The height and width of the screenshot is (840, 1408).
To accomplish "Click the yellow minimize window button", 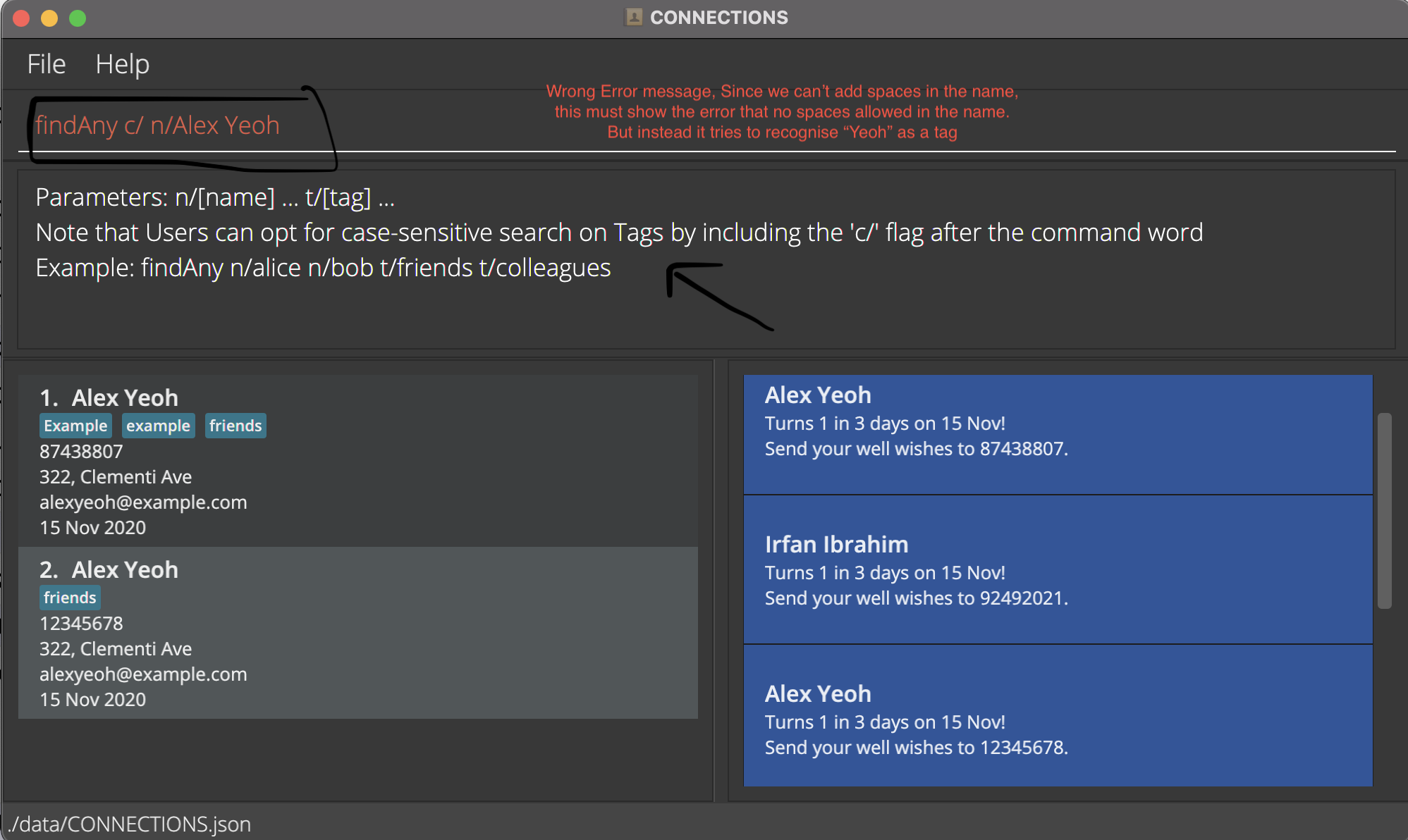I will coord(49,18).
